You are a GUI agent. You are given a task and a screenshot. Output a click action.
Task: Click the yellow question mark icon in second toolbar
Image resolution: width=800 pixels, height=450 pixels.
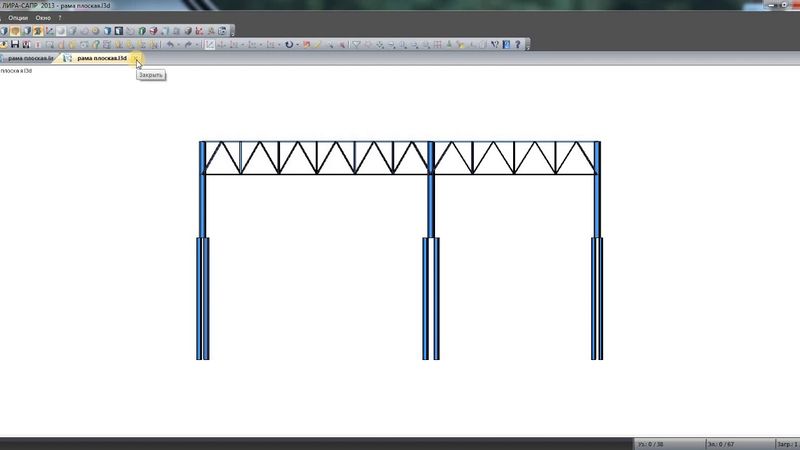click(95, 44)
